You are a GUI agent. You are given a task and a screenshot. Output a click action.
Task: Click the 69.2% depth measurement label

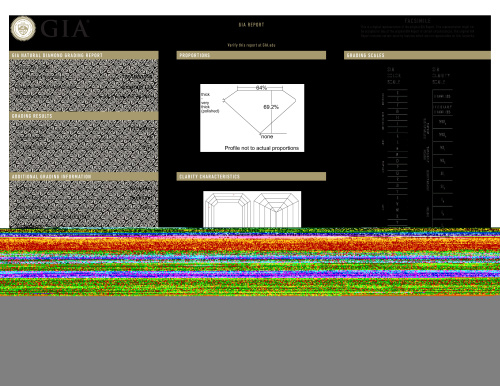(x=271, y=107)
